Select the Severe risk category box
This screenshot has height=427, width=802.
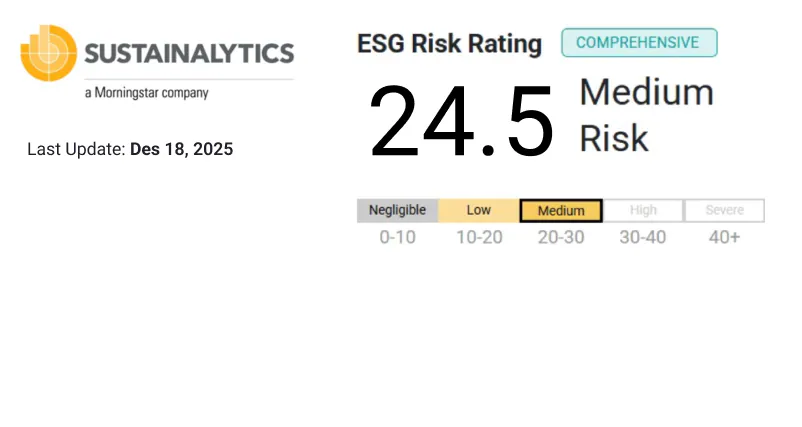click(725, 211)
